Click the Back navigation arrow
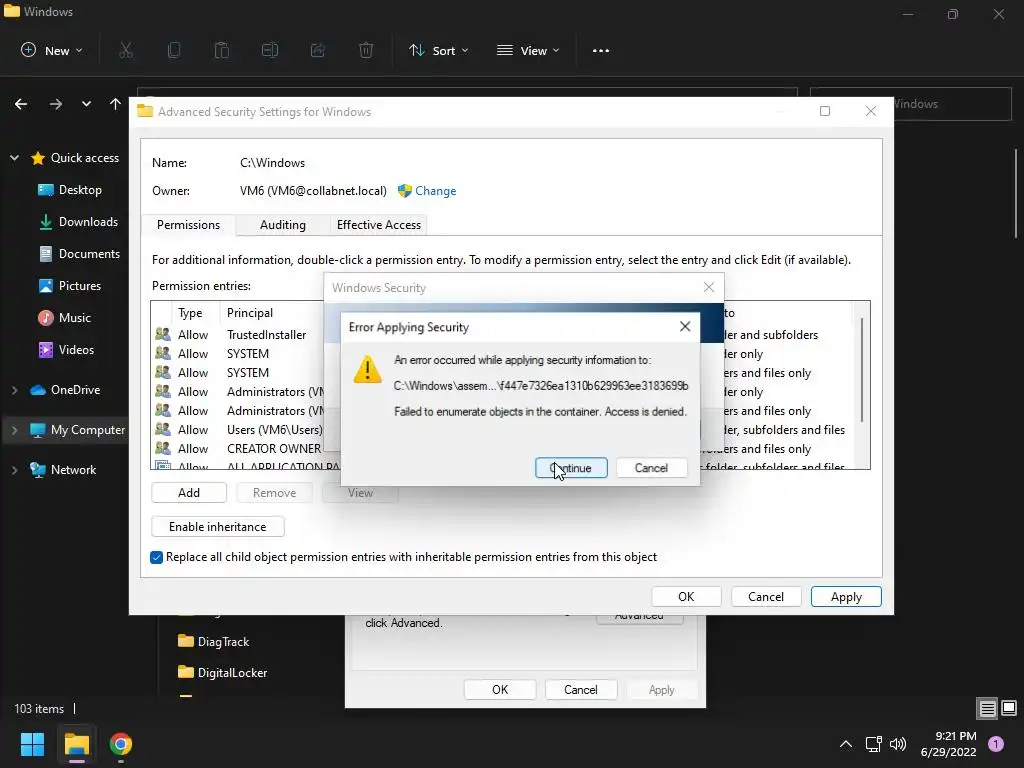 click(21, 104)
